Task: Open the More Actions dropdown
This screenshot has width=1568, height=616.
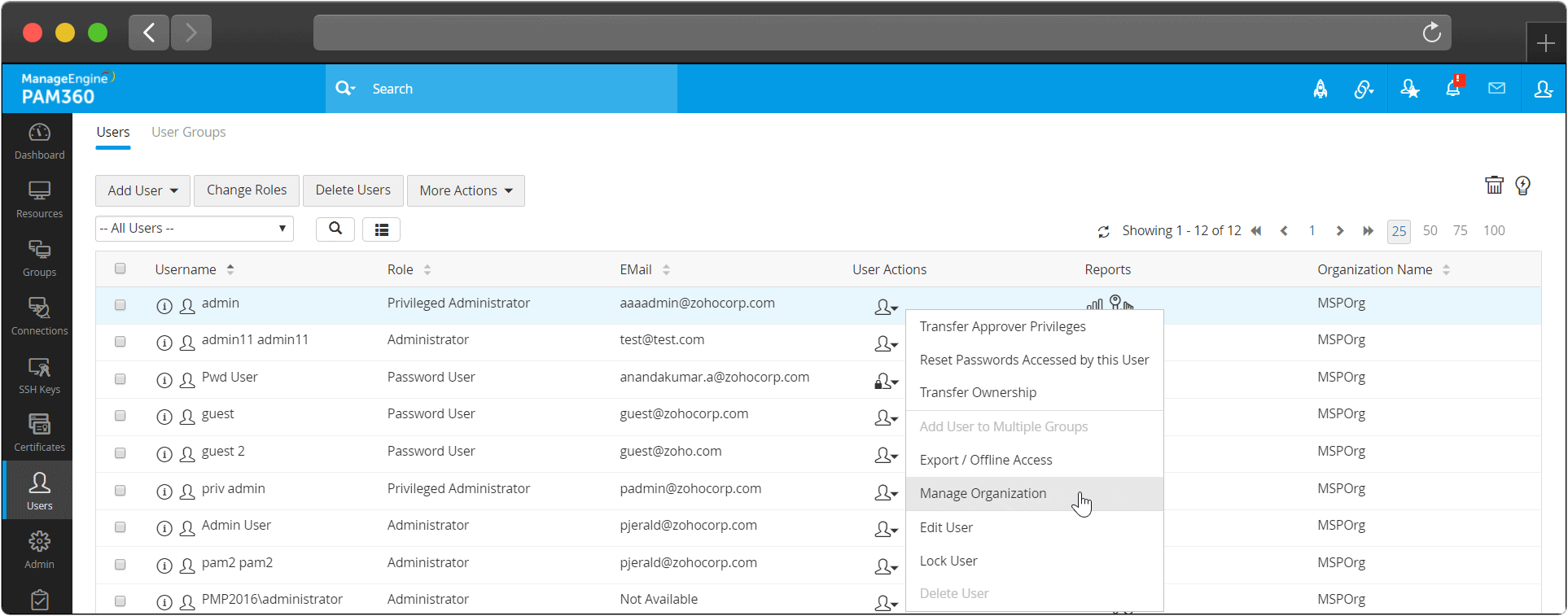Action: (466, 190)
